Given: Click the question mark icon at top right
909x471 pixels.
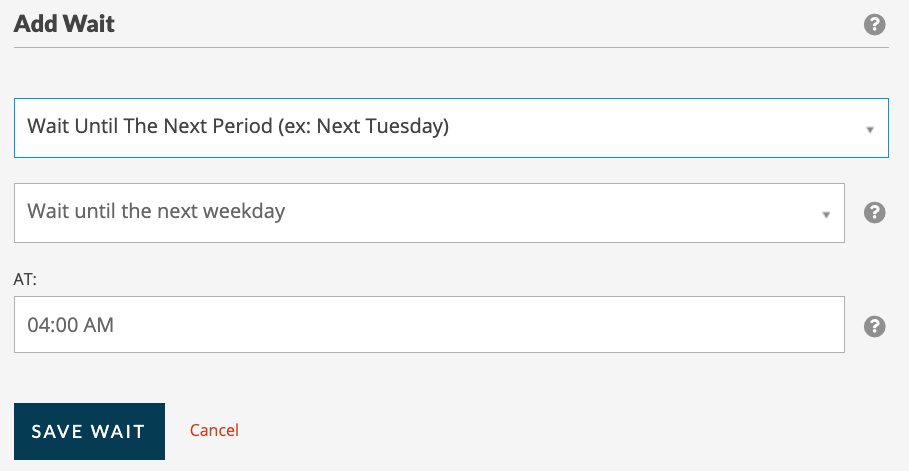Looking at the screenshot, I should (x=874, y=24).
